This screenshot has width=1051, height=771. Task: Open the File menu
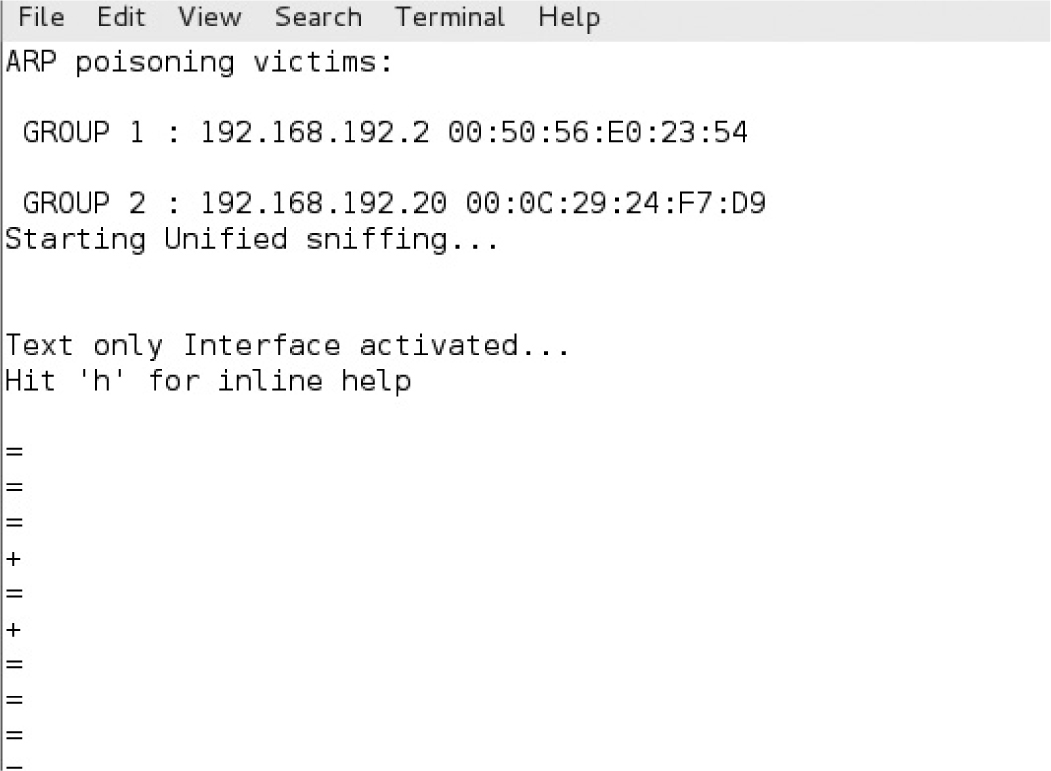click(41, 18)
